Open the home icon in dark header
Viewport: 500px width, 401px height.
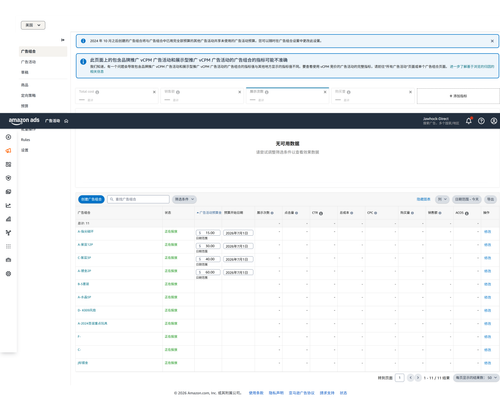(66, 121)
